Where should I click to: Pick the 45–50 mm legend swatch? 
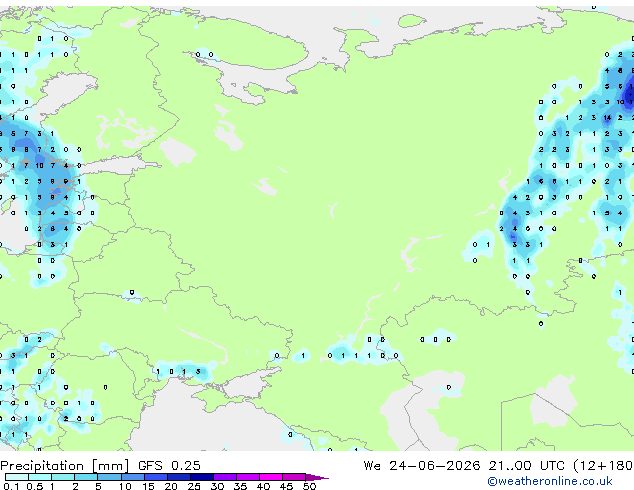point(294,477)
